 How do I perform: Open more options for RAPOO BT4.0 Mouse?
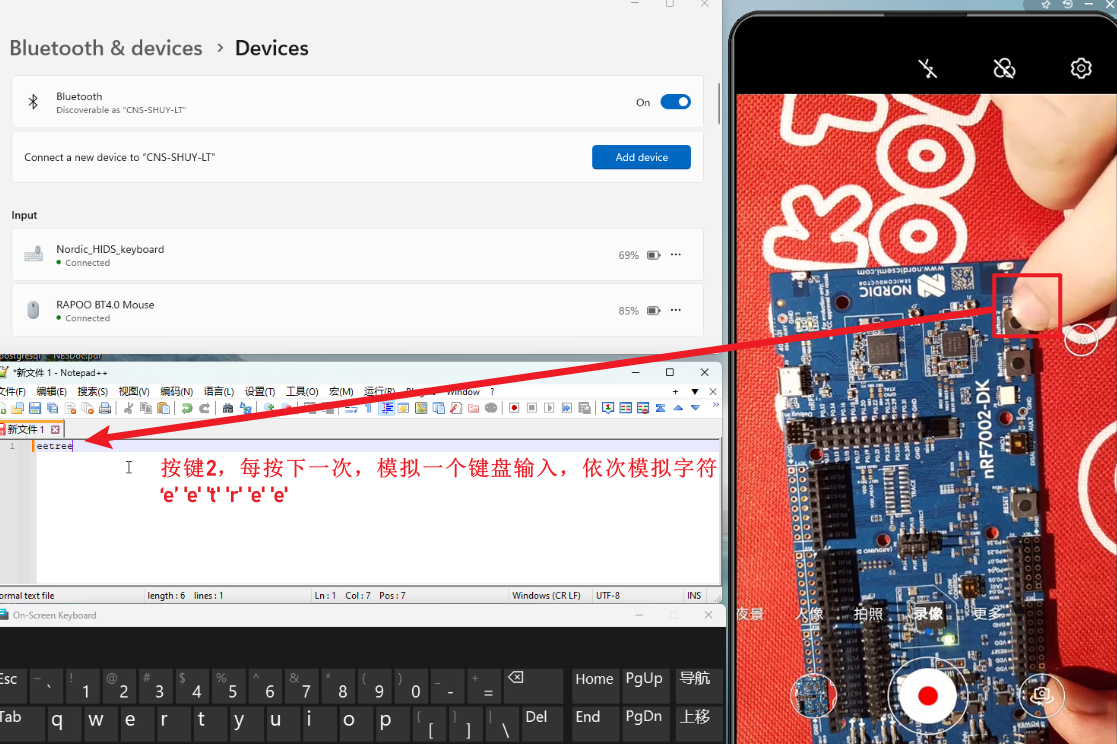point(675,310)
